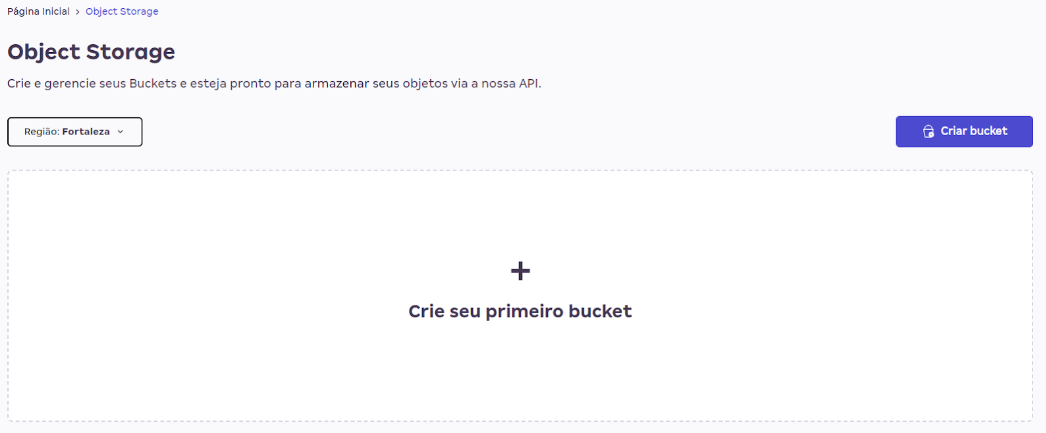Select the Fortaleza value in the region box

click(x=86, y=132)
